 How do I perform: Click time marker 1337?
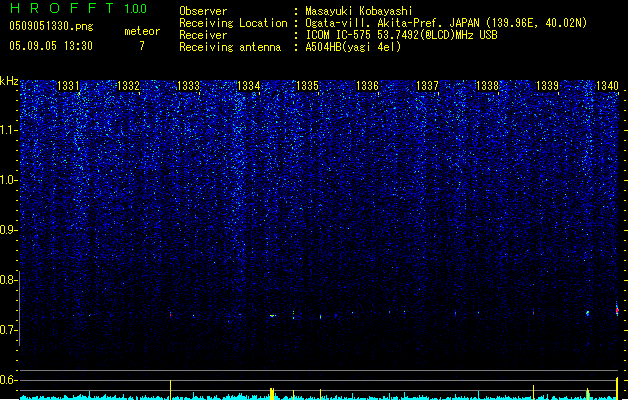tap(428, 86)
